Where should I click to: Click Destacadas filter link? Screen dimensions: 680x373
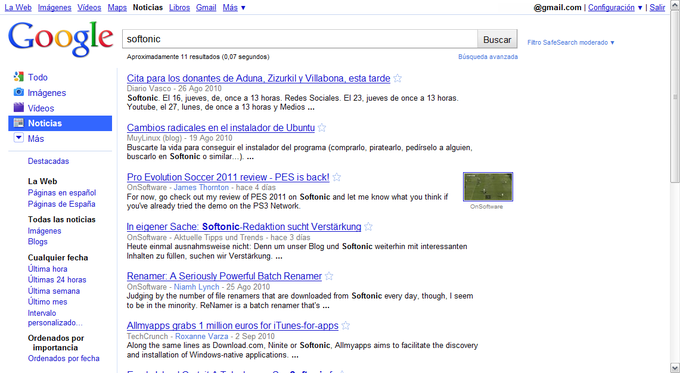[48, 161]
